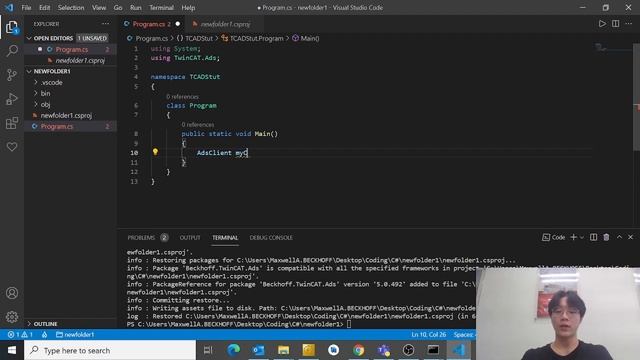
Task: Run the code with the play icon
Action: pos(602,24)
